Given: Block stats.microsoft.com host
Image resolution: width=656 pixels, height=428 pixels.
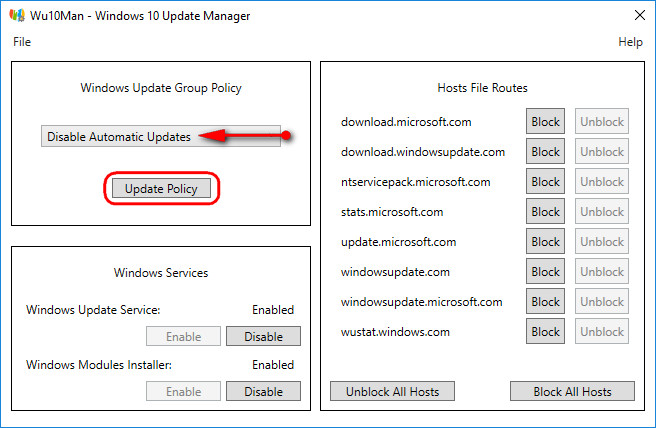Looking at the screenshot, I should tap(545, 211).
